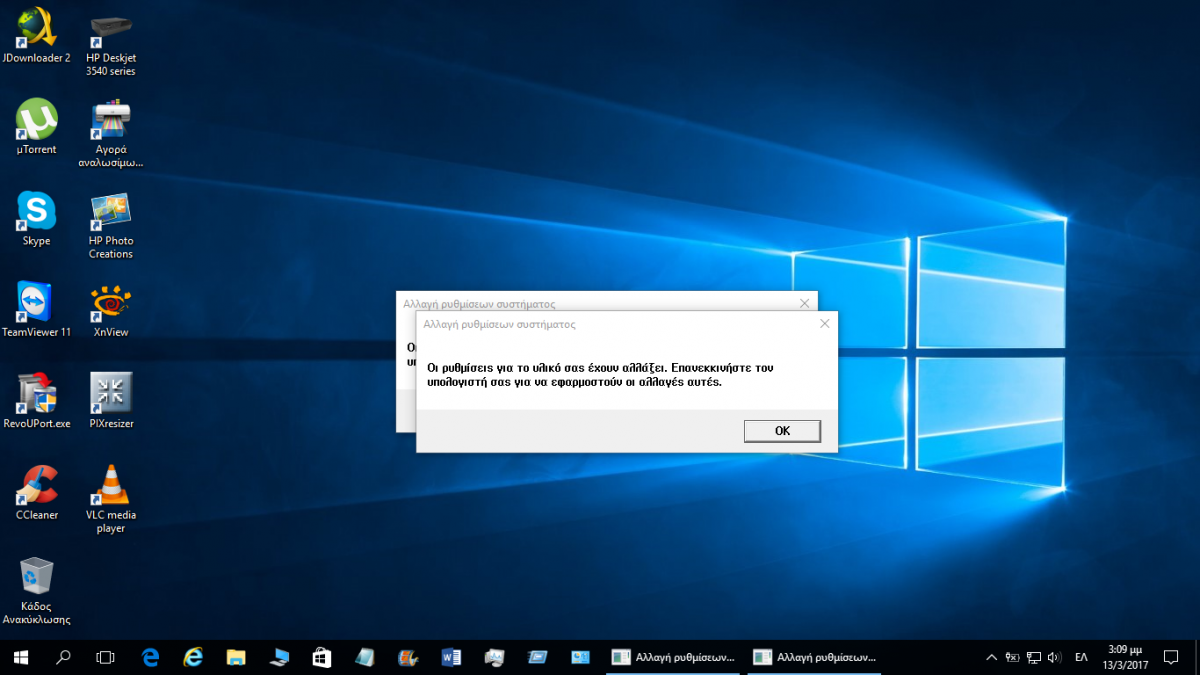
Task: Open File Explorer from the taskbar
Action: click(236, 657)
